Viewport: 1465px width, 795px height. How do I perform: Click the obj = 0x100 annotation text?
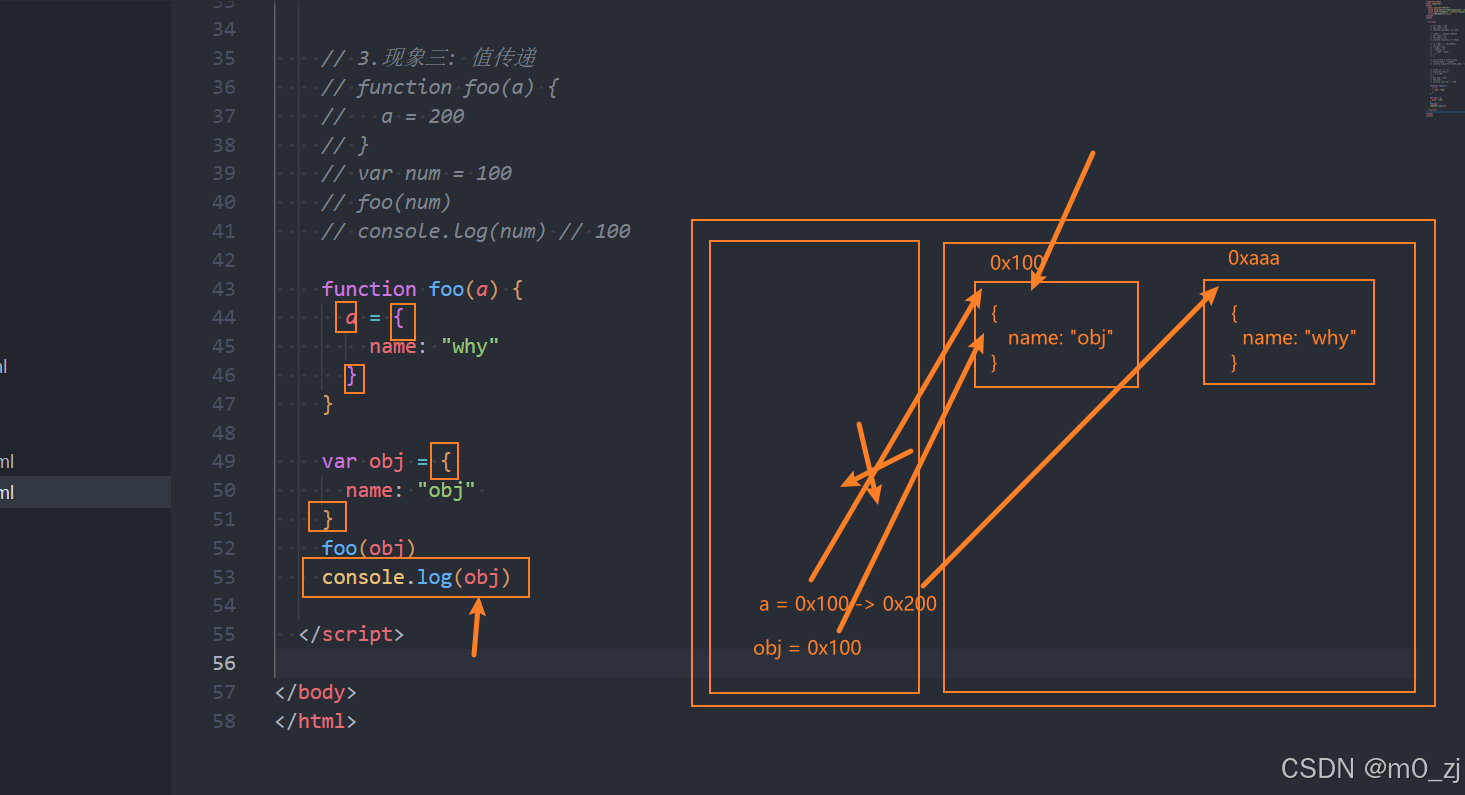807,648
